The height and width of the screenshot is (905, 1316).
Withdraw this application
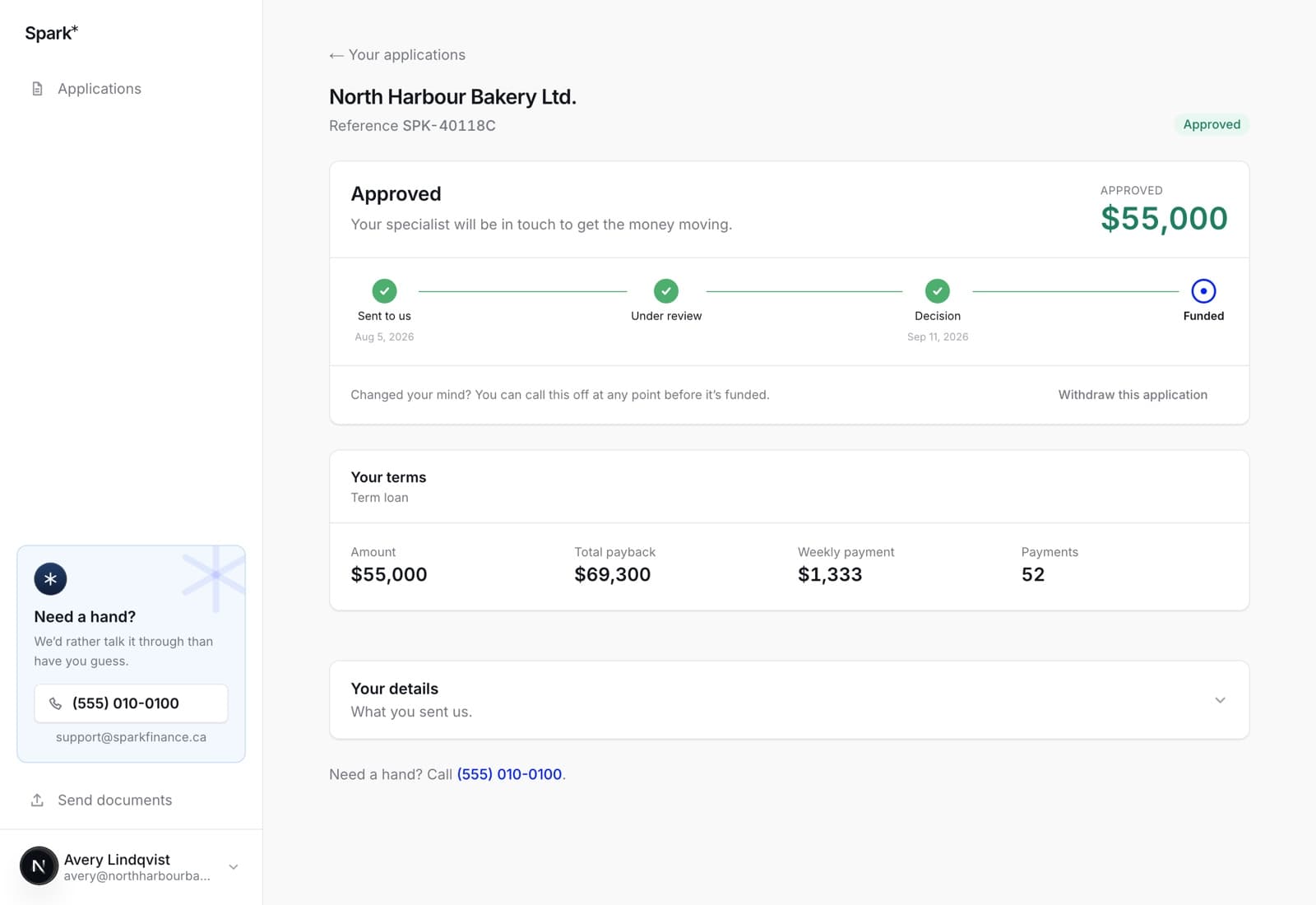[1133, 395]
